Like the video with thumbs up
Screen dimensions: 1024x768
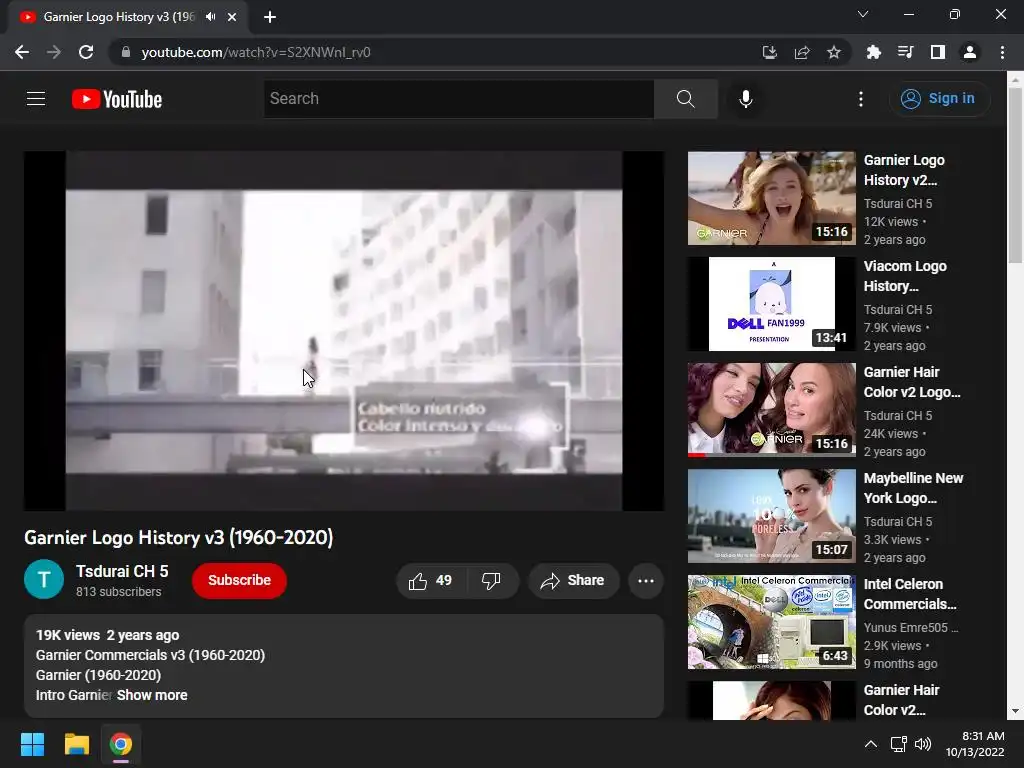point(431,581)
